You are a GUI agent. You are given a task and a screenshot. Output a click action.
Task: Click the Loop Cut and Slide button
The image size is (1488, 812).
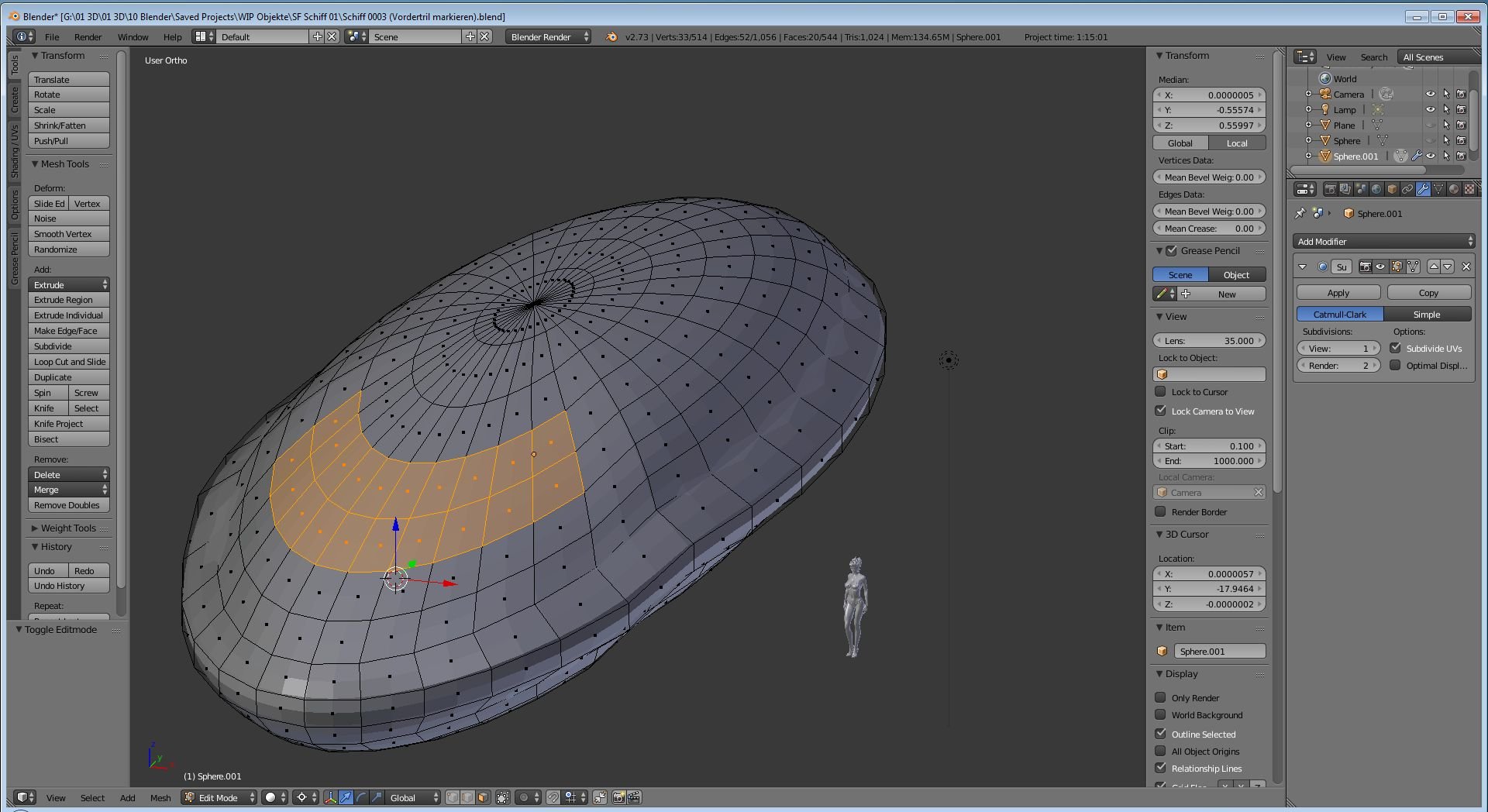pos(69,362)
